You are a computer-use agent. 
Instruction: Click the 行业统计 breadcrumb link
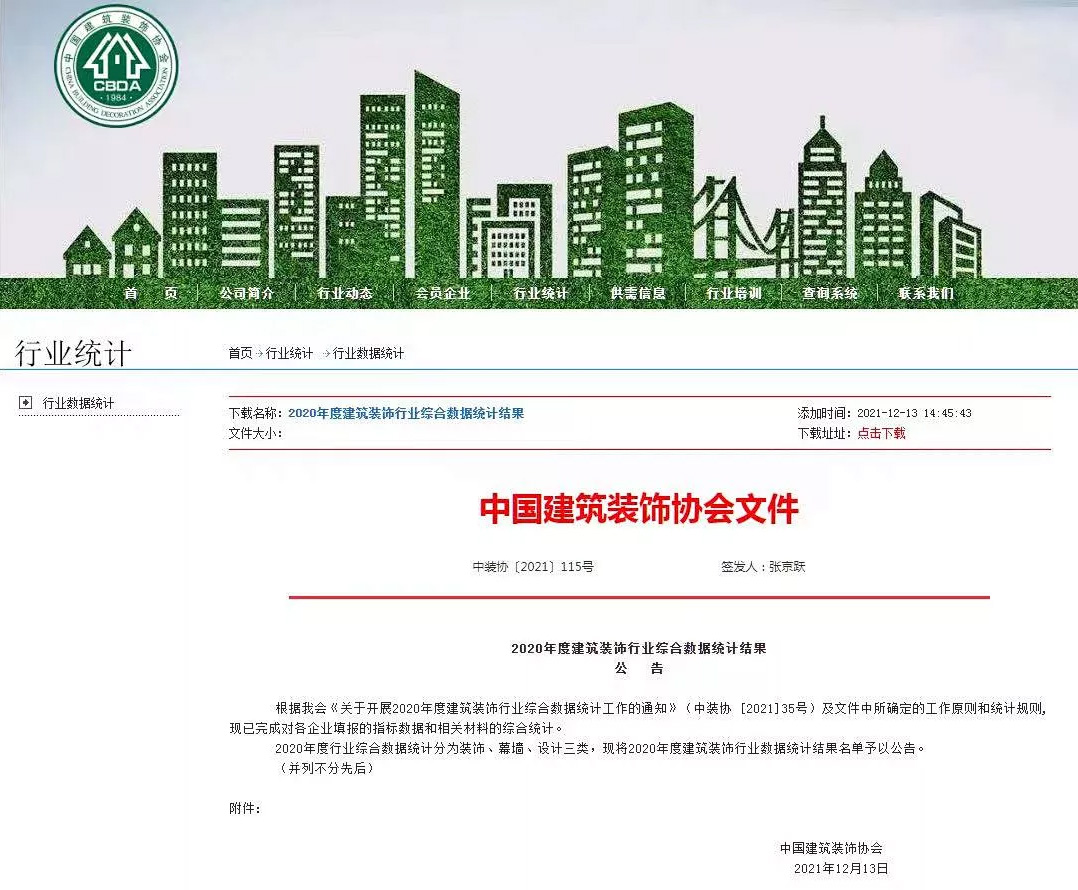(x=289, y=353)
